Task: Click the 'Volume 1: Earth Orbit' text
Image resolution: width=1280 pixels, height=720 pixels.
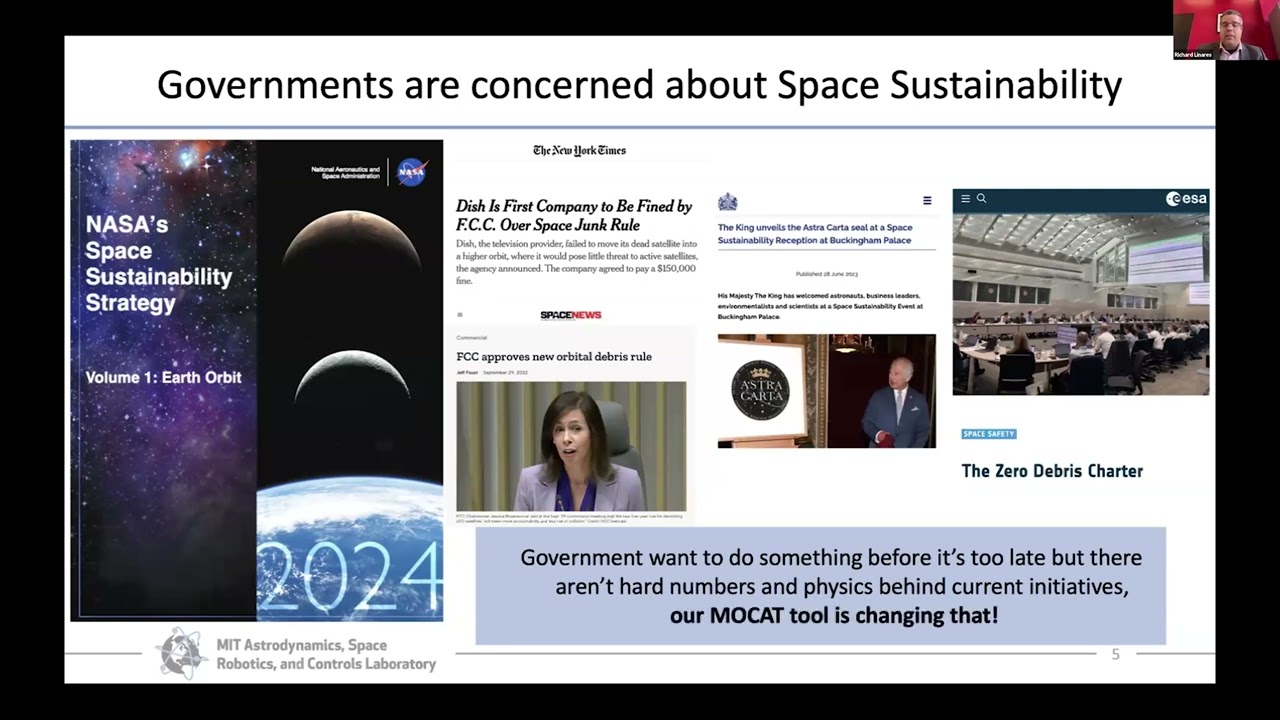Action: 163,378
